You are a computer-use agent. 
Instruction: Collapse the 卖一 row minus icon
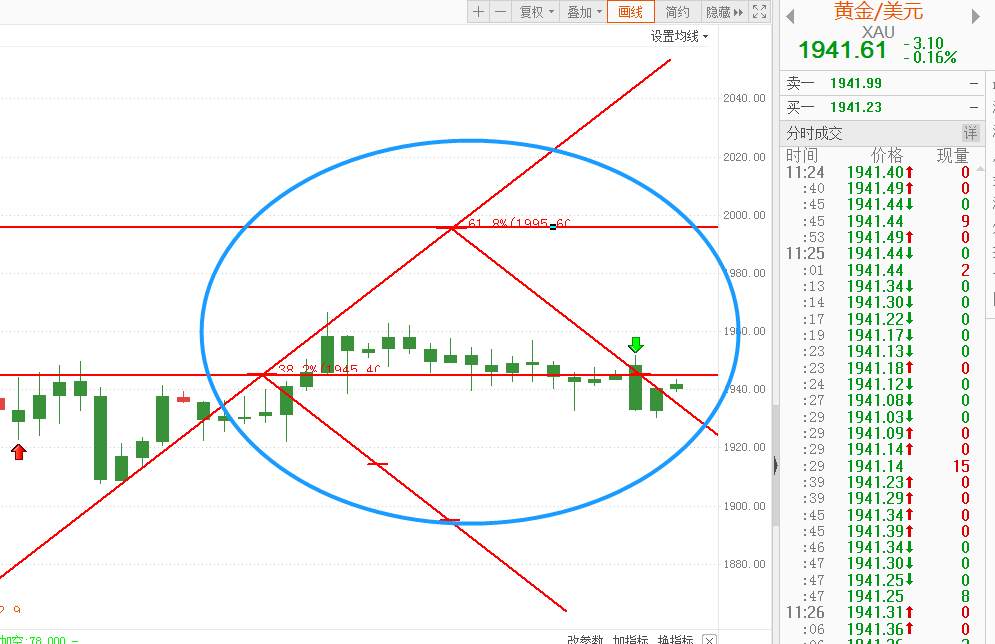coord(973,83)
